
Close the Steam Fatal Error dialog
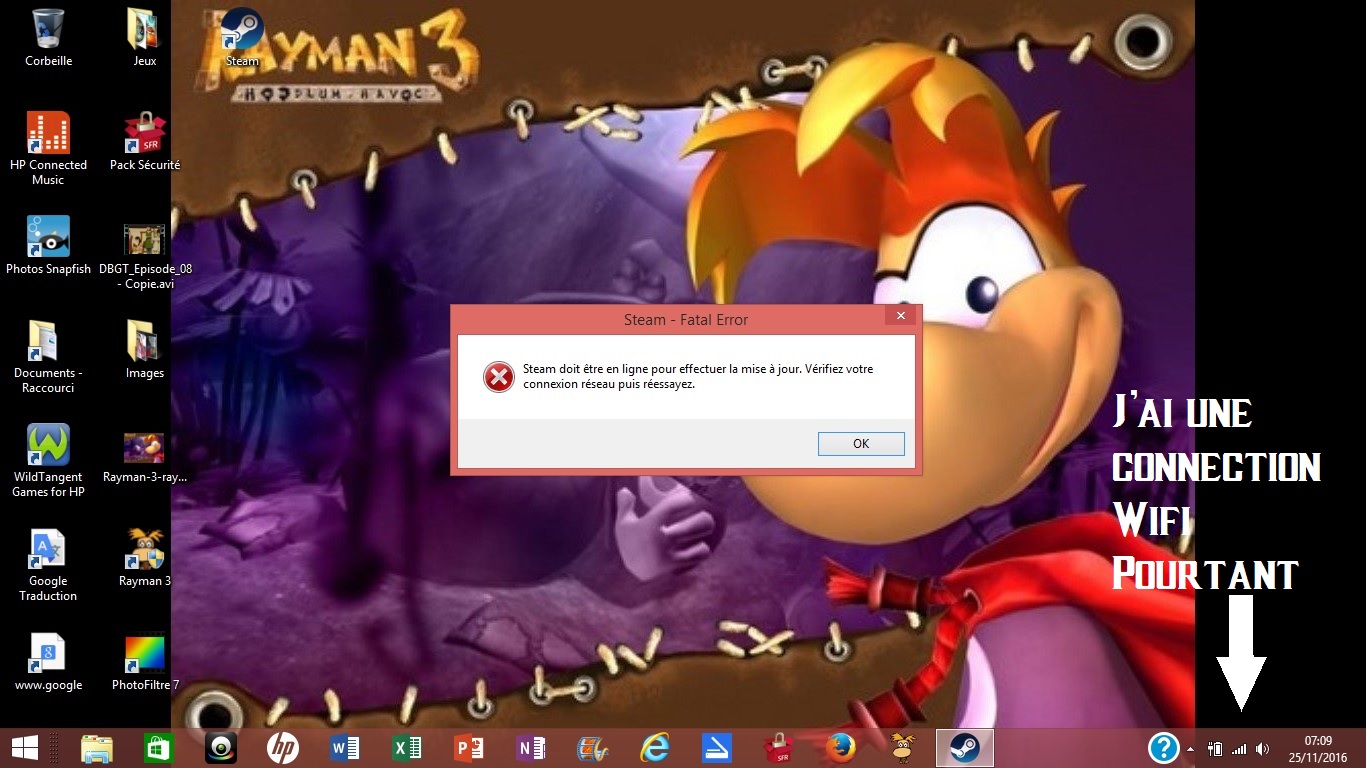[901, 316]
